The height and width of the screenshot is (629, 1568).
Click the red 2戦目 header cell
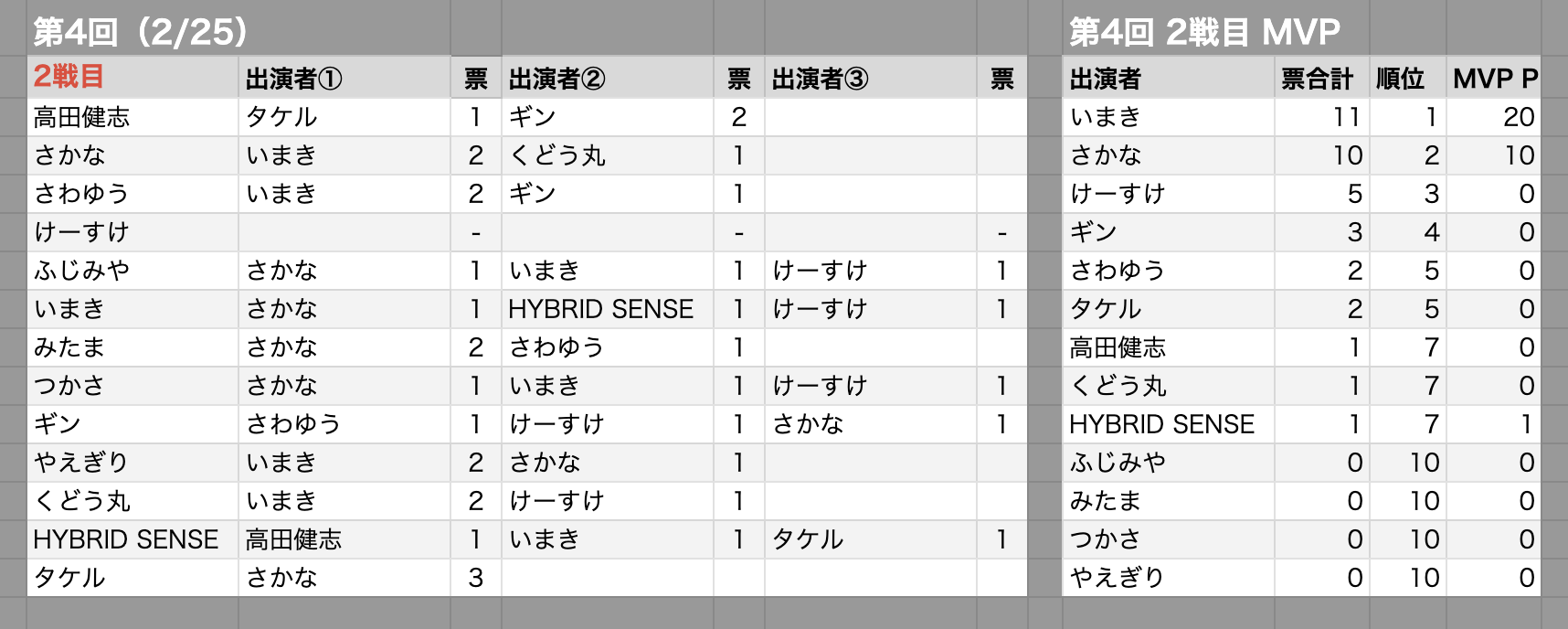[x=132, y=78]
